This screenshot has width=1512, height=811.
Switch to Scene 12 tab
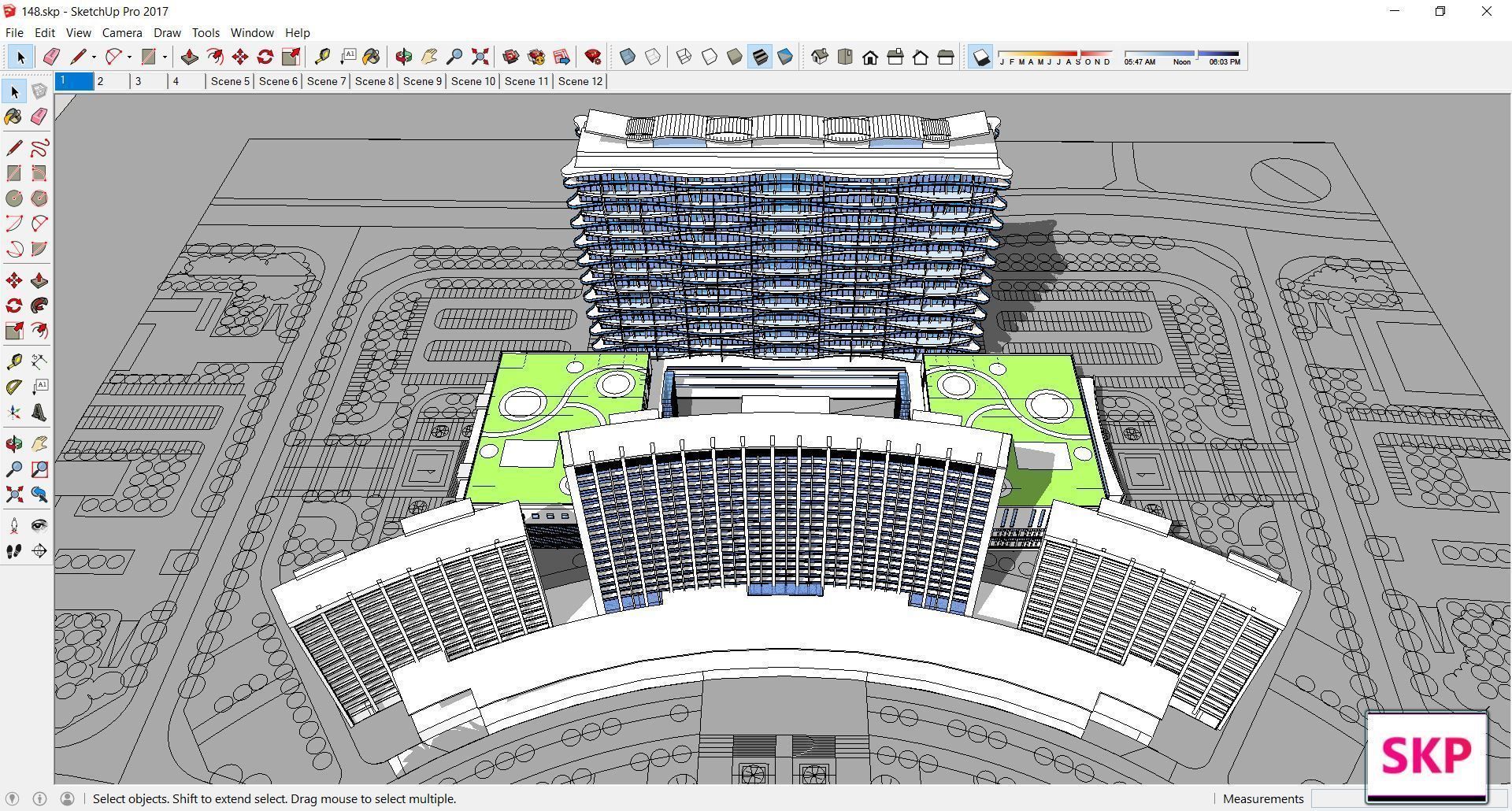(x=580, y=81)
